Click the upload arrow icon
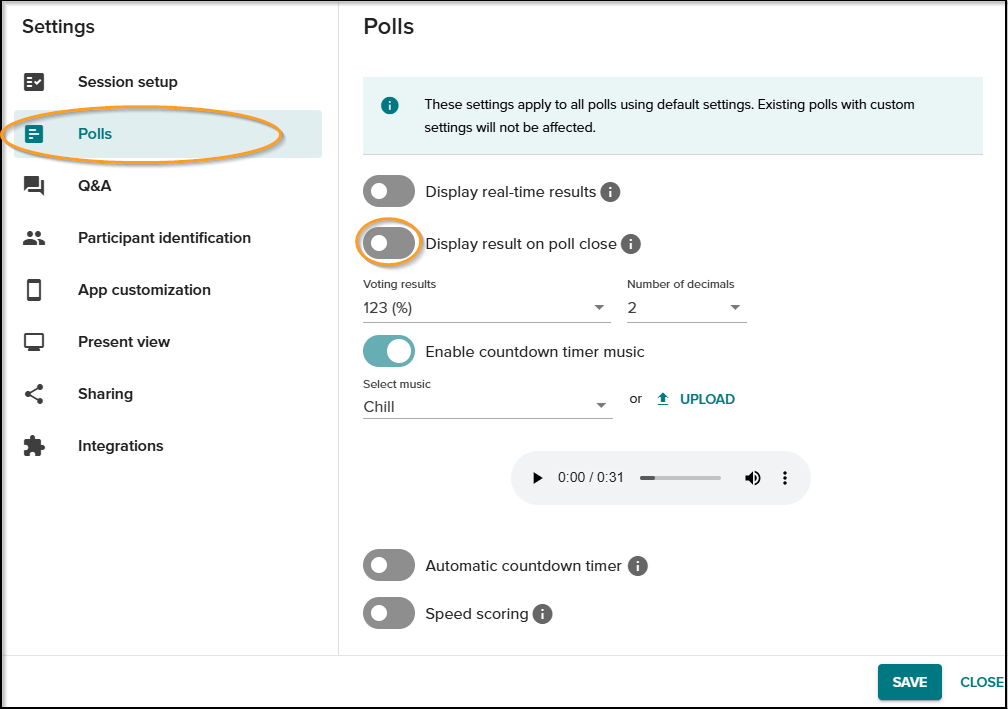Screen dimensions: 1008x709 click(662, 399)
